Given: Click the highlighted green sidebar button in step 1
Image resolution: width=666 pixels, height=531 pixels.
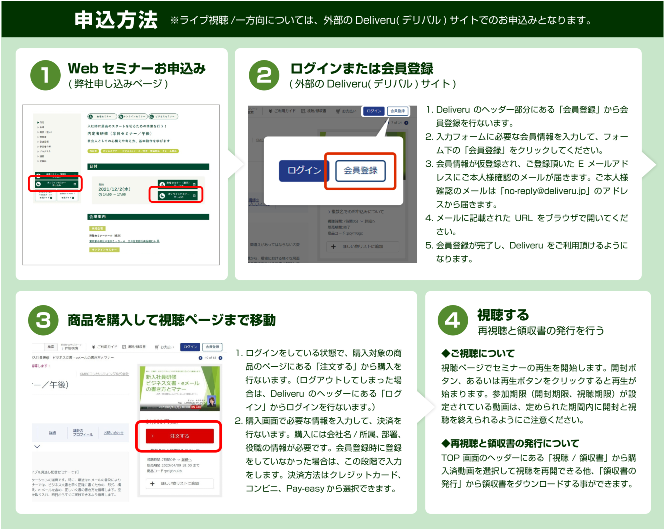Looking at the screenshot, I should click(56, 184).
